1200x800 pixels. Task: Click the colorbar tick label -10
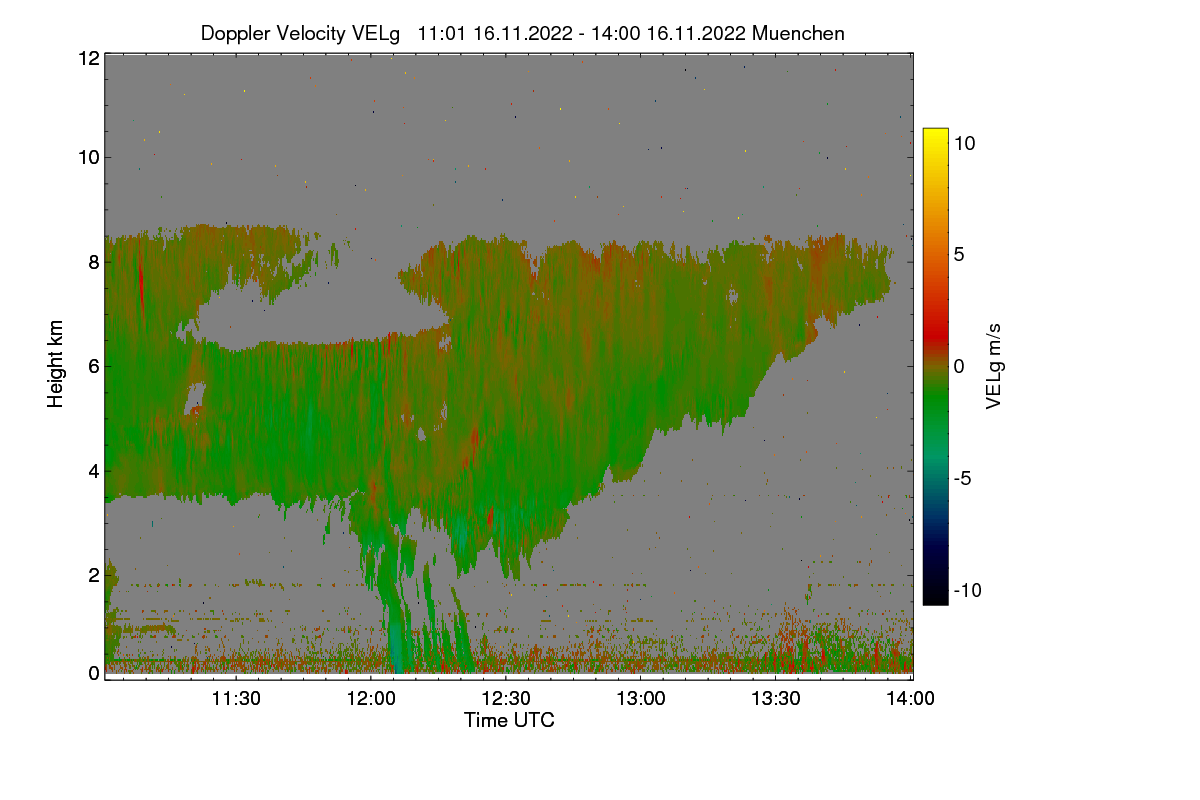pyautogui.click(x=968, y=590)
